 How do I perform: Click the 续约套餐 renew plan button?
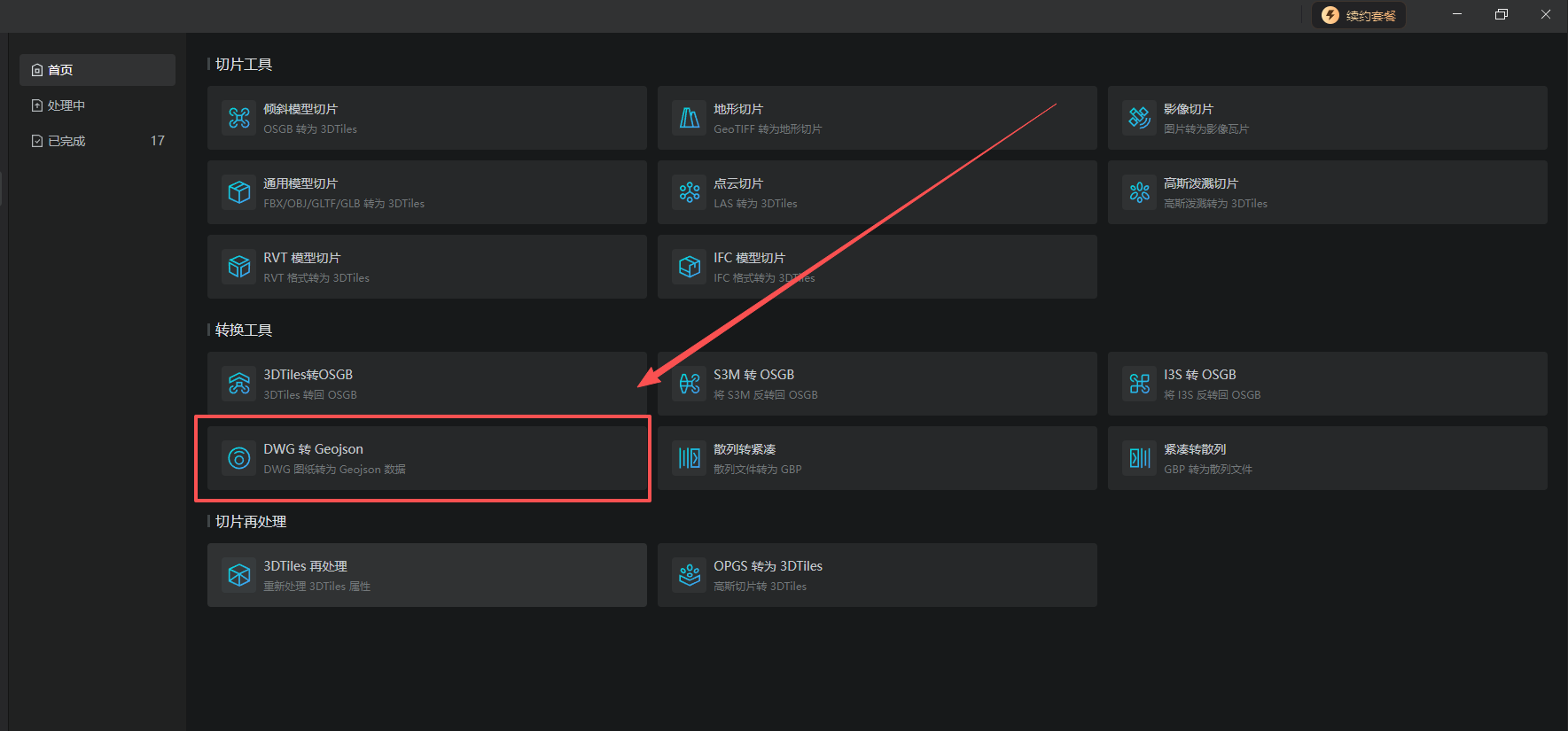tap(1359, 15)
